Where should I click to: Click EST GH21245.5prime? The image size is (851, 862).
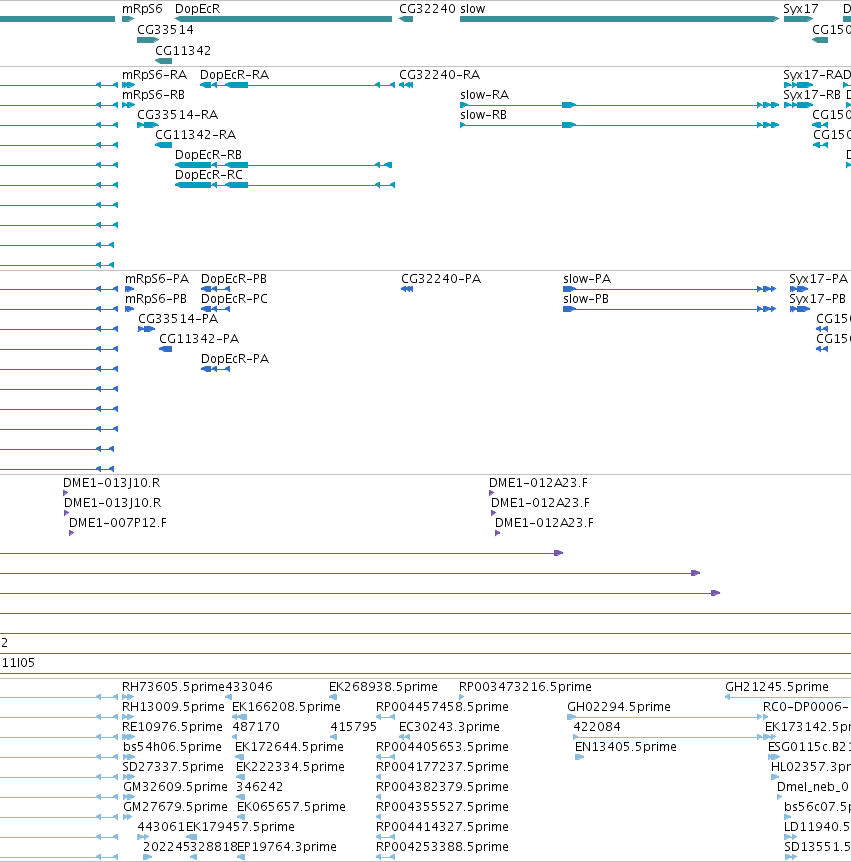click(776, 687)
